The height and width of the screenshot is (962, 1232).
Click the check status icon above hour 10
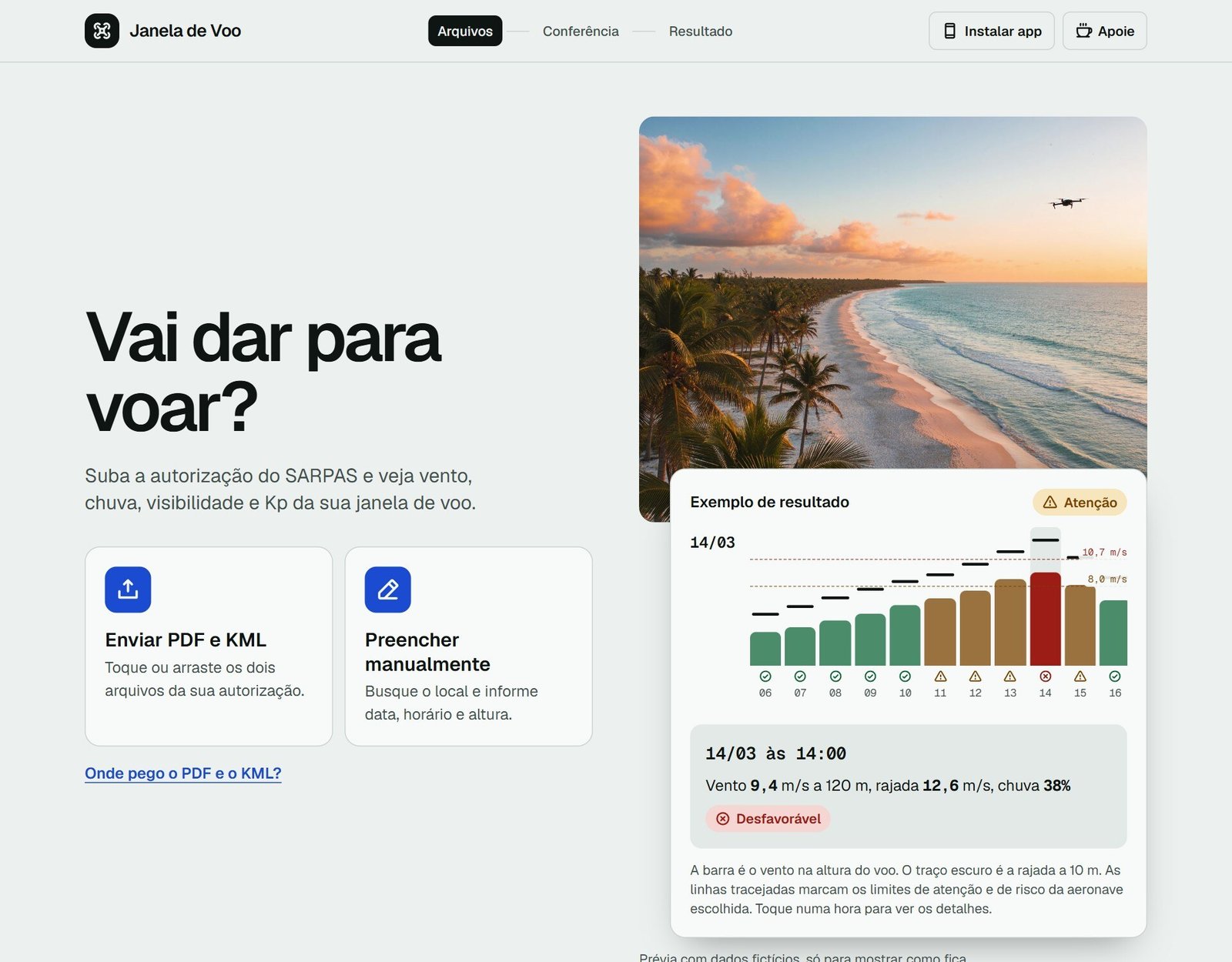(x=905, y=676)
